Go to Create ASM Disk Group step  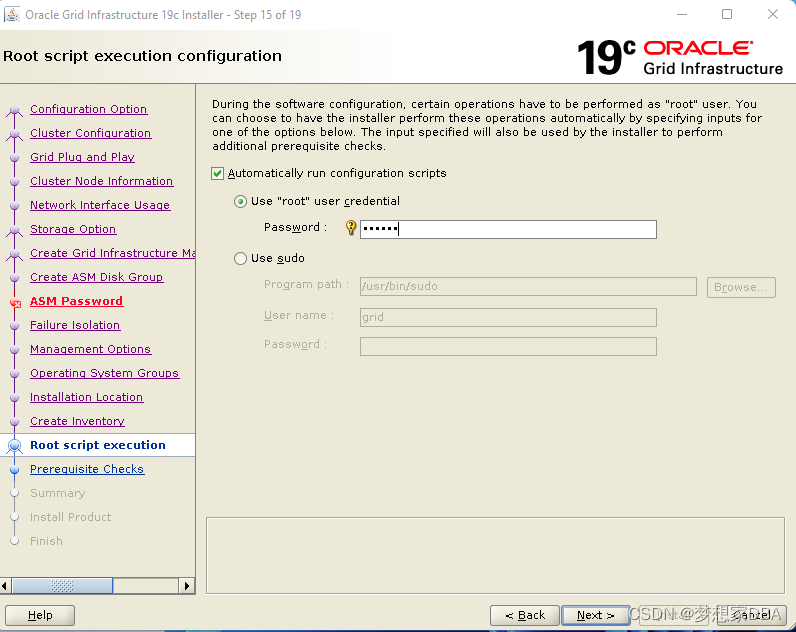click(96, 277)
